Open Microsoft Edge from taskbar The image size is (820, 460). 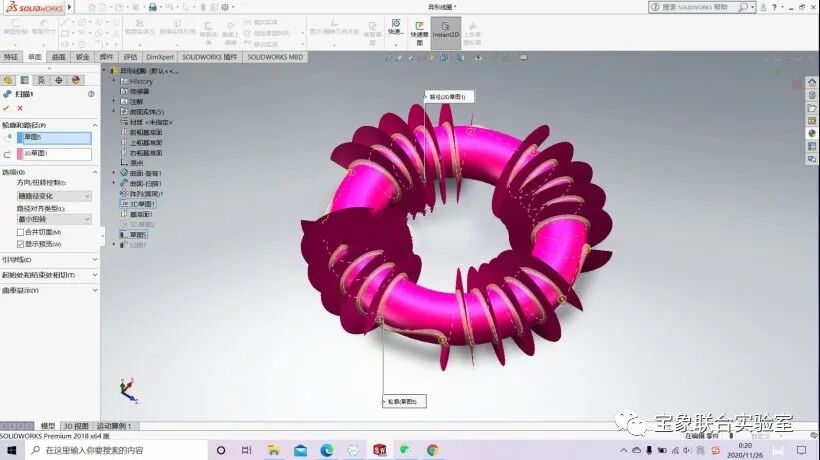[327, 450]
